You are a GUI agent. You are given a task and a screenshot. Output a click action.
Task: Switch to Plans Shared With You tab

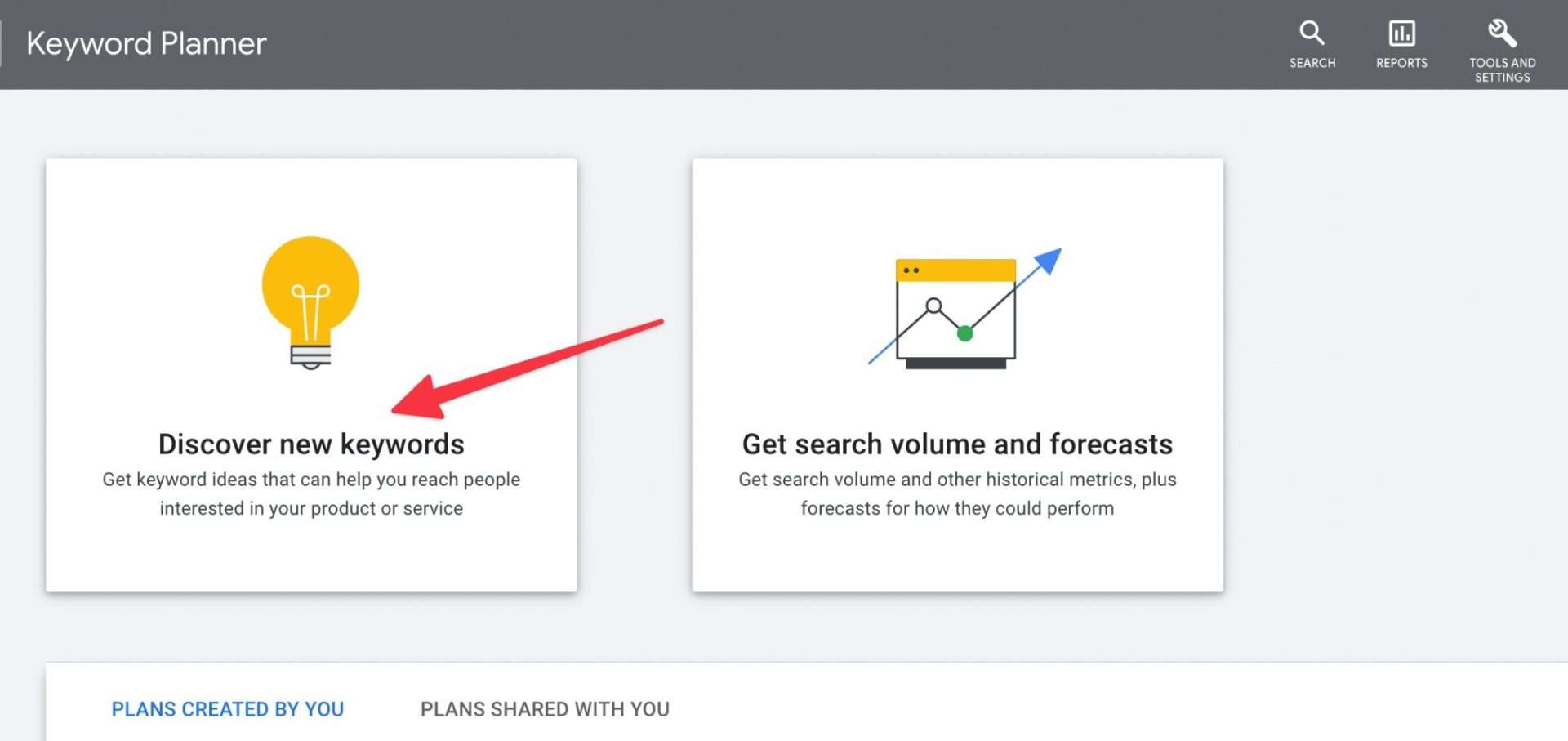pyautogui.click(x=545, y=709)
